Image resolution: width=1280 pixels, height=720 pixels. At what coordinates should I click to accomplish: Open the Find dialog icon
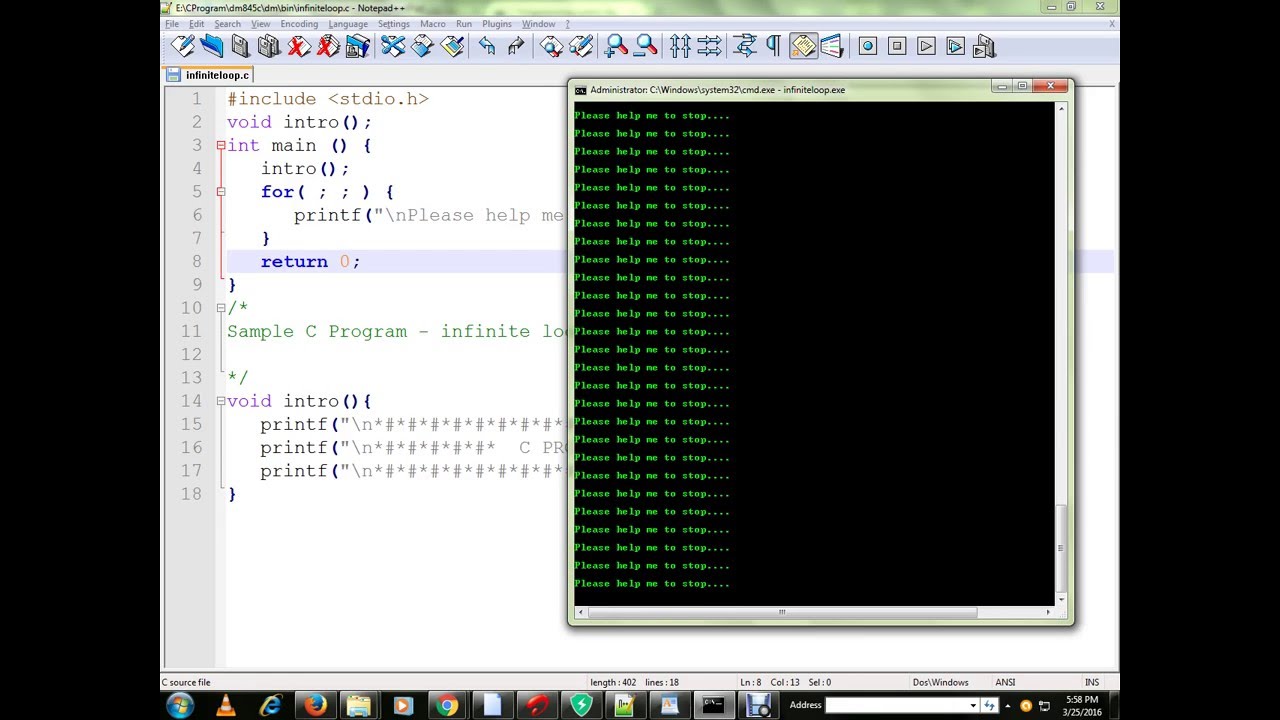[x=551, y=46]
